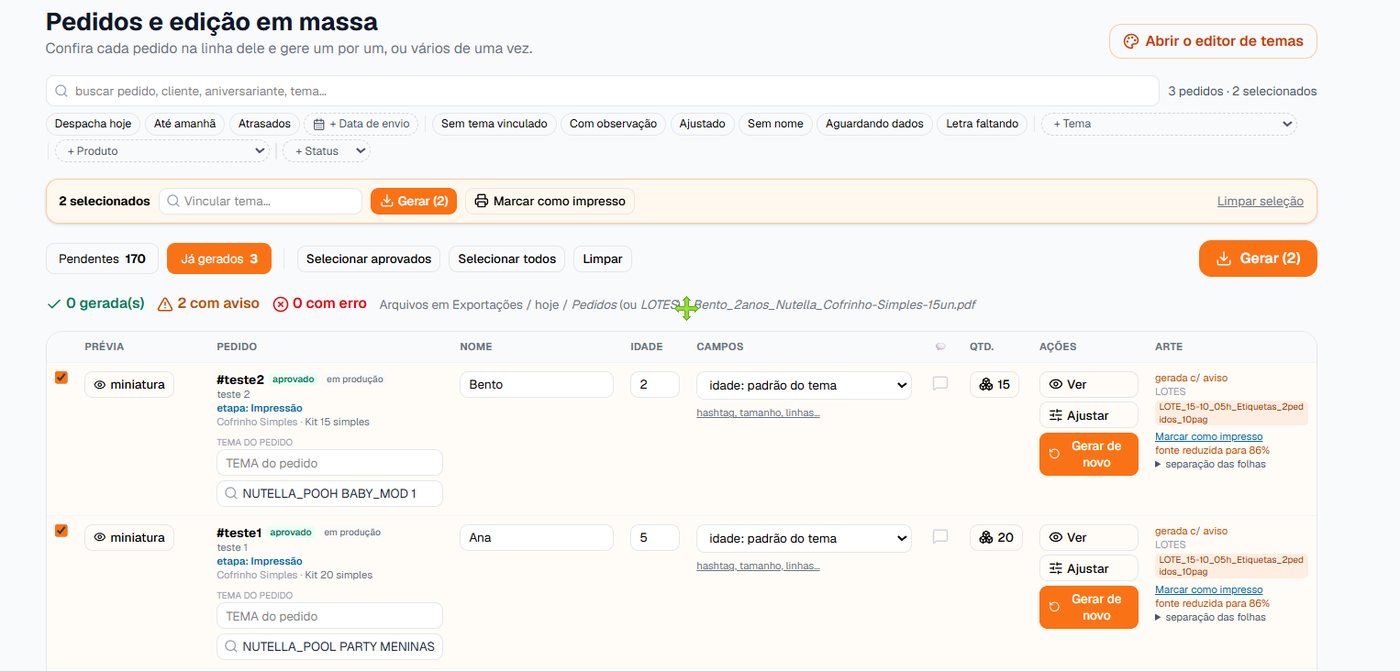
Task: Switch to the Já gerados 3 tab
Action: point(219,259)
